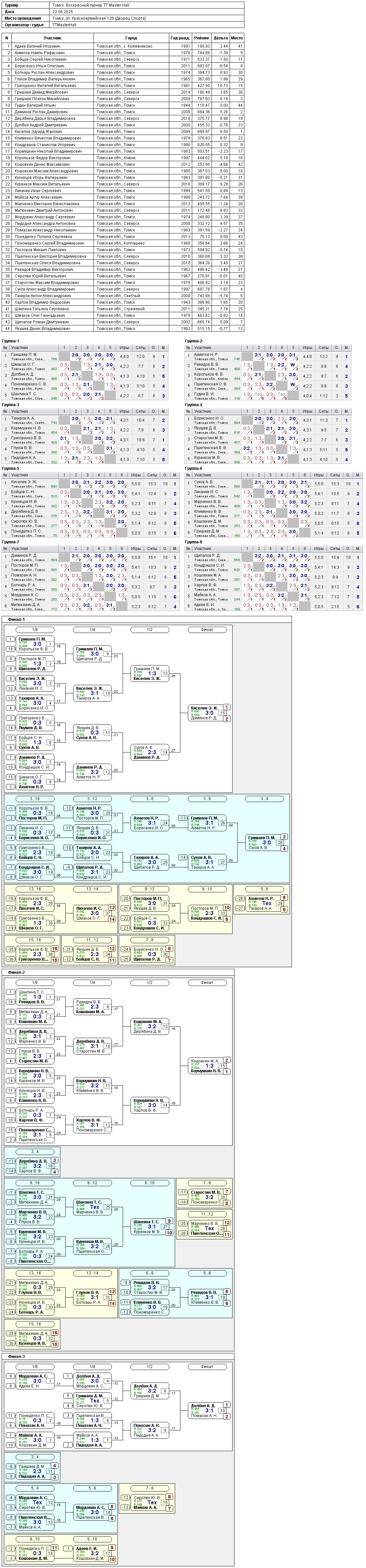Click the 'Финал-2' bracket heading

pos(16,973)
